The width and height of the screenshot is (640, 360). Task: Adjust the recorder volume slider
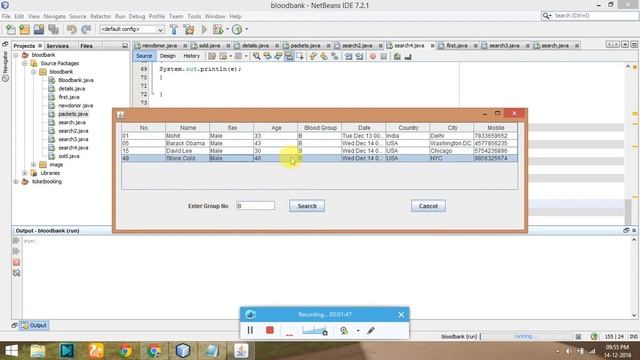tap(315, 330)
